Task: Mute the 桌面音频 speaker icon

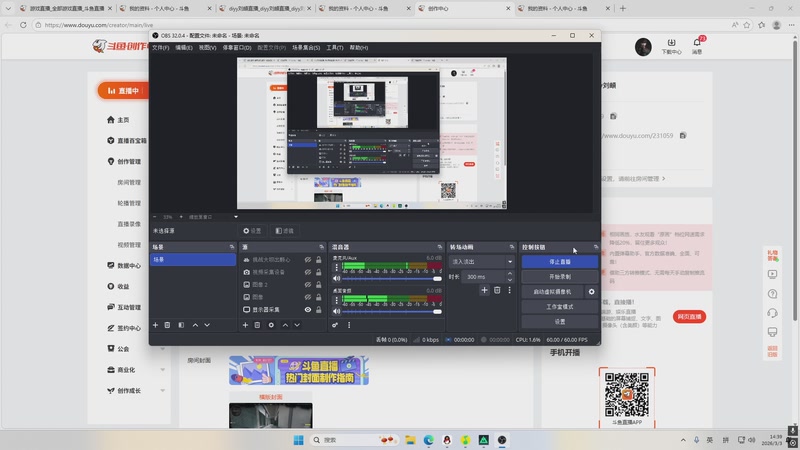Action: (336, 311)
